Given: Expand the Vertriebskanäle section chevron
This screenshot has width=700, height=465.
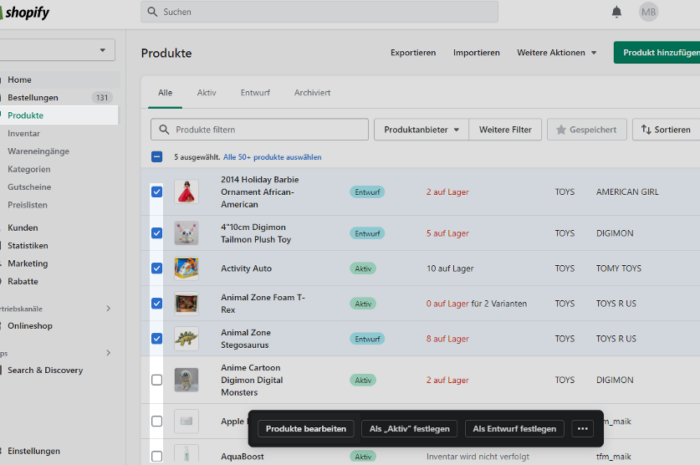Looking at the screenshot, I should click(108, 308).
